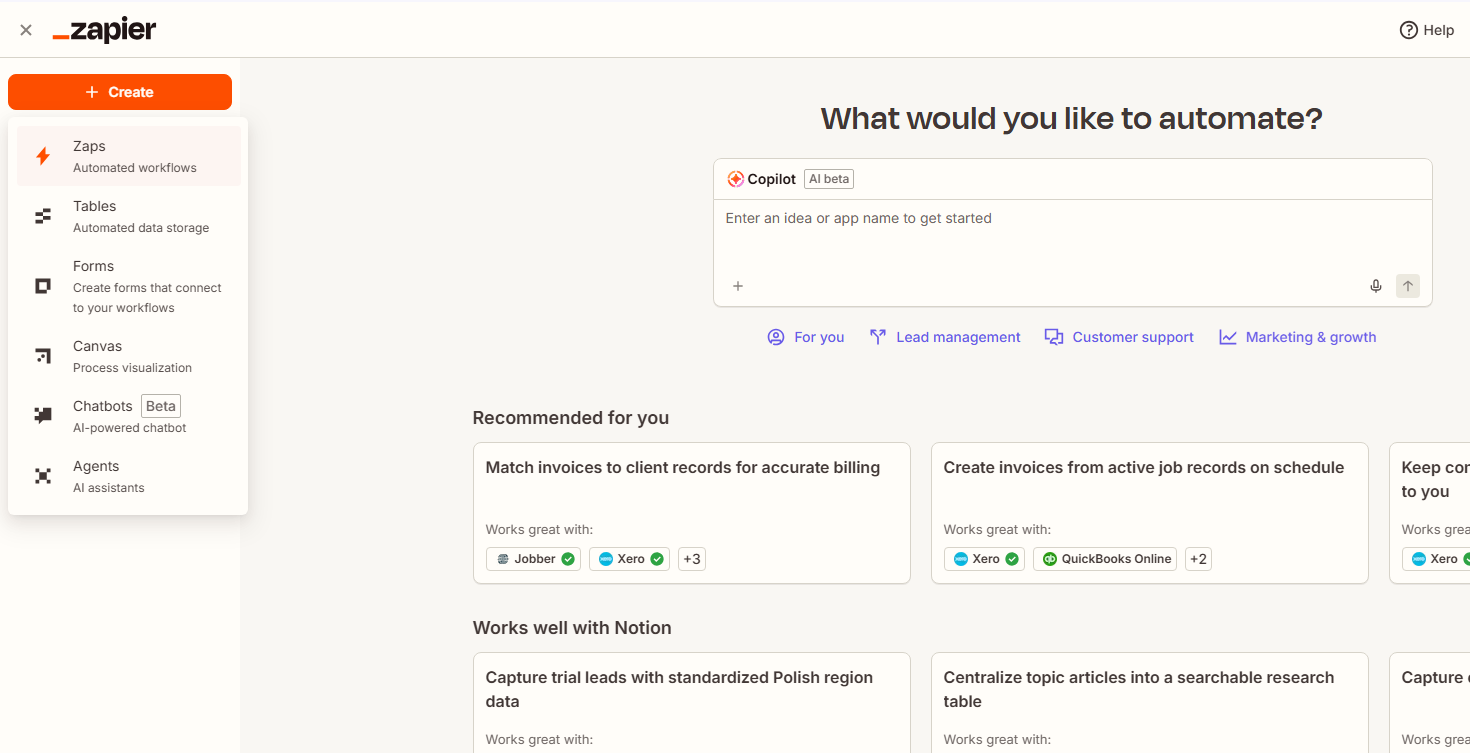Click the microphone icon in Copilot box

tap(1376, 286)
